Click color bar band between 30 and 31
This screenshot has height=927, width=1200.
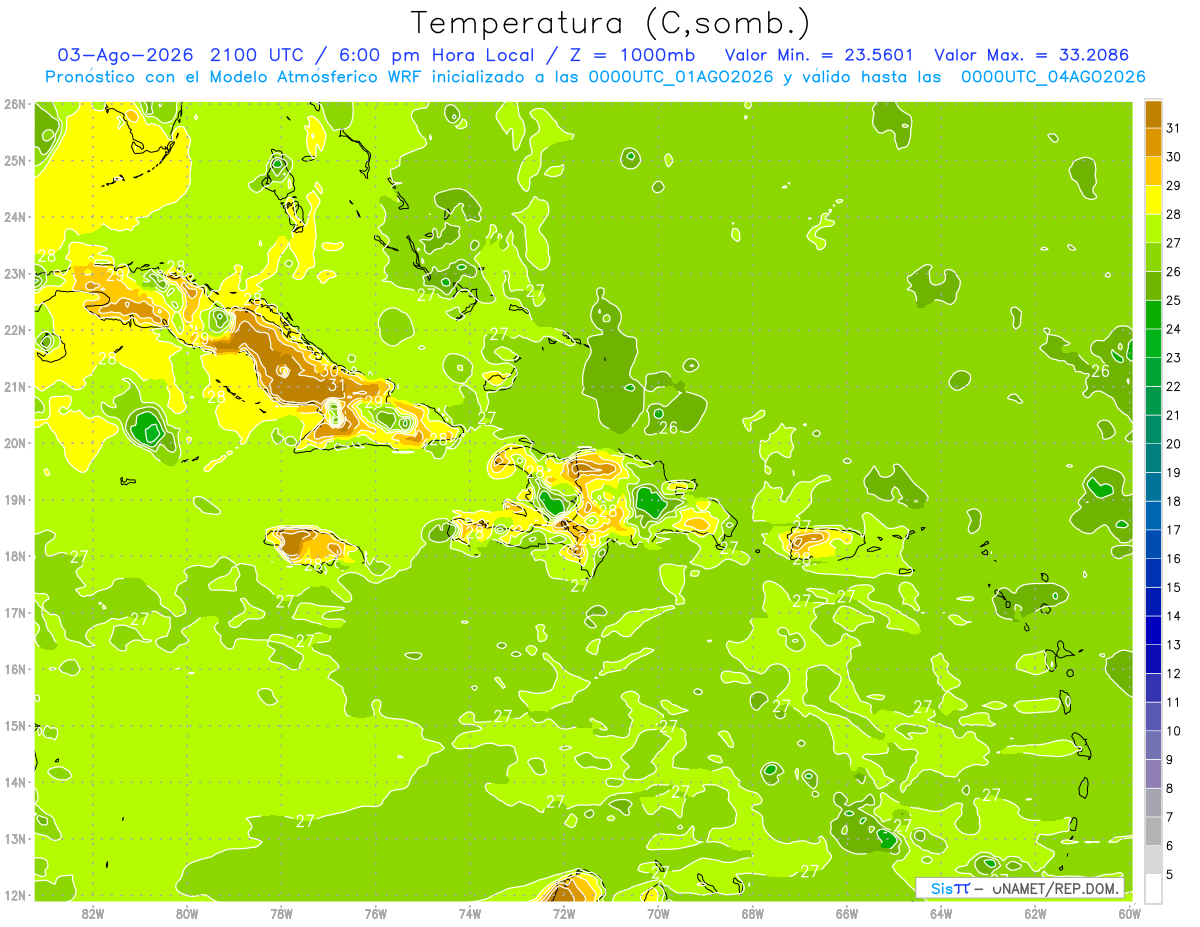[x=1154, y=142]
